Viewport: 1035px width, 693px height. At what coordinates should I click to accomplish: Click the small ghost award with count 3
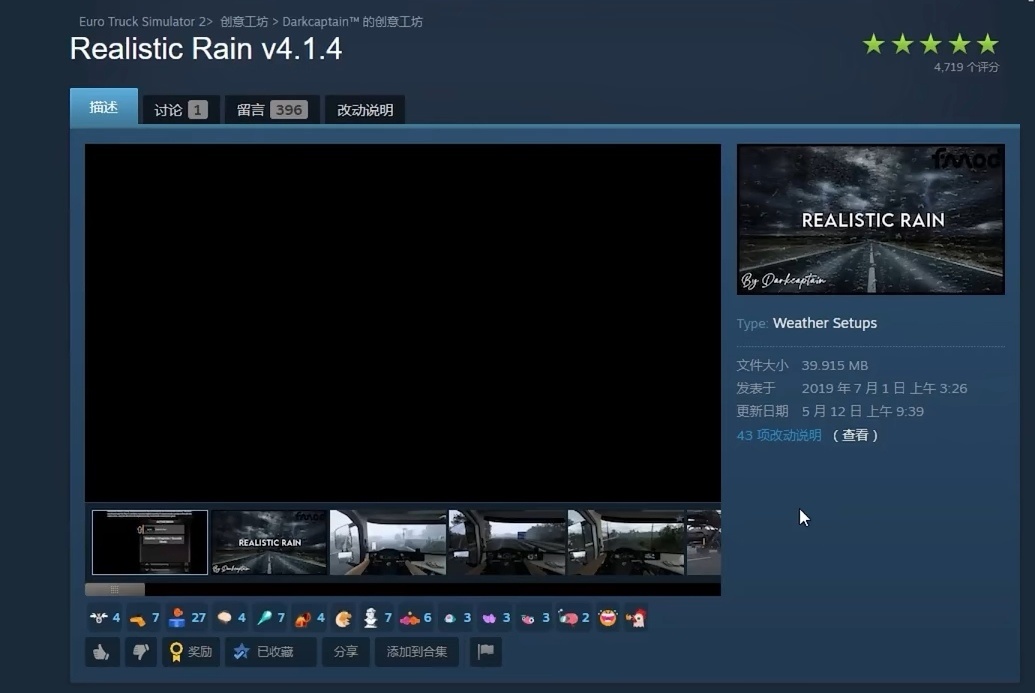coord(456,618)
